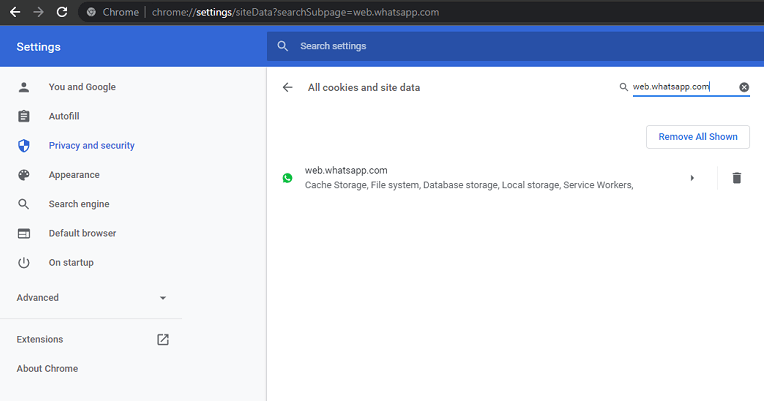The image size is (764, 401).
Task: Expand the Advanced settings section
Action: tap(91, 297)
